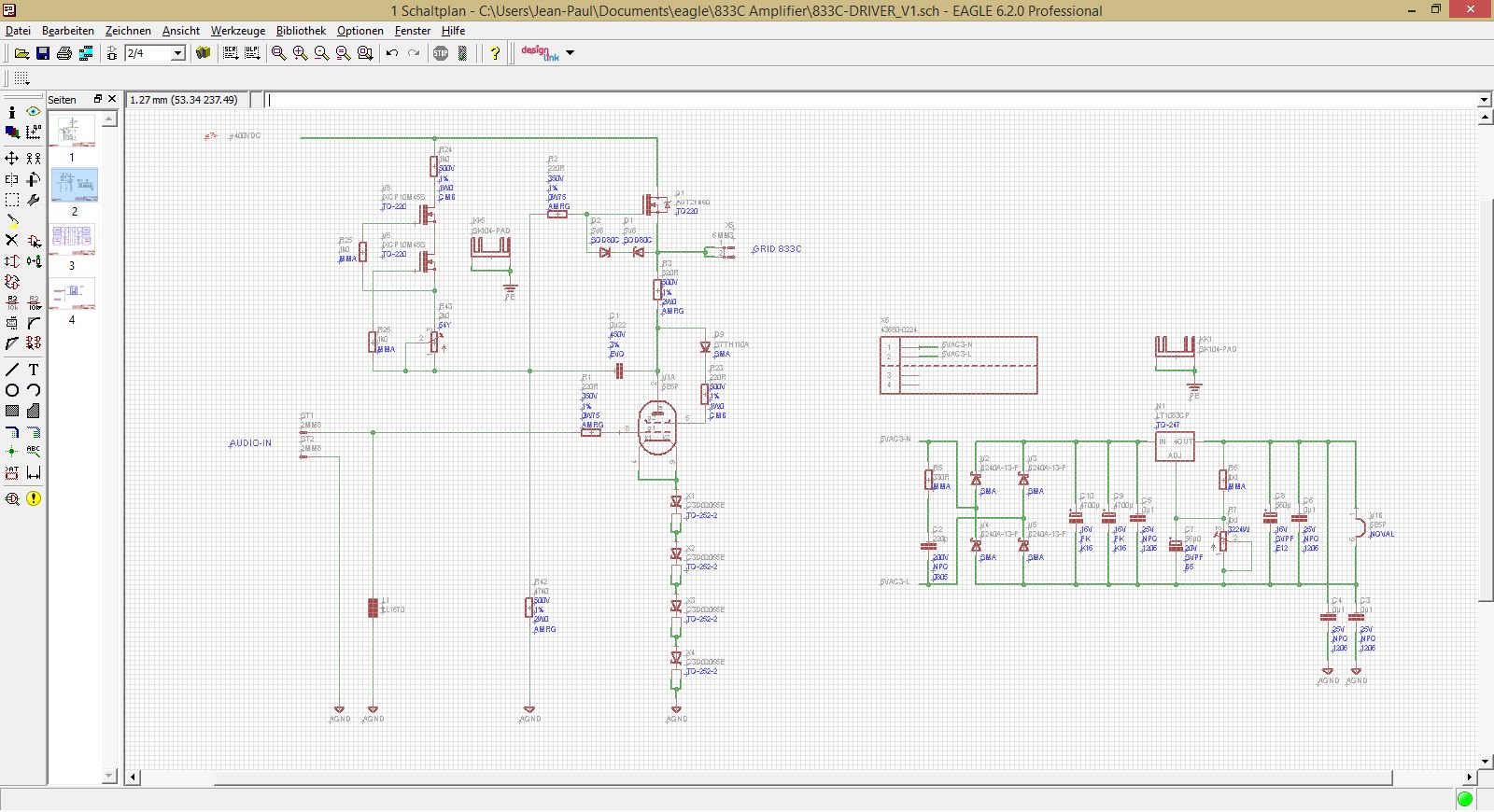
Task: Select the Wire line drawing tool
Action: tap(12, 370)
